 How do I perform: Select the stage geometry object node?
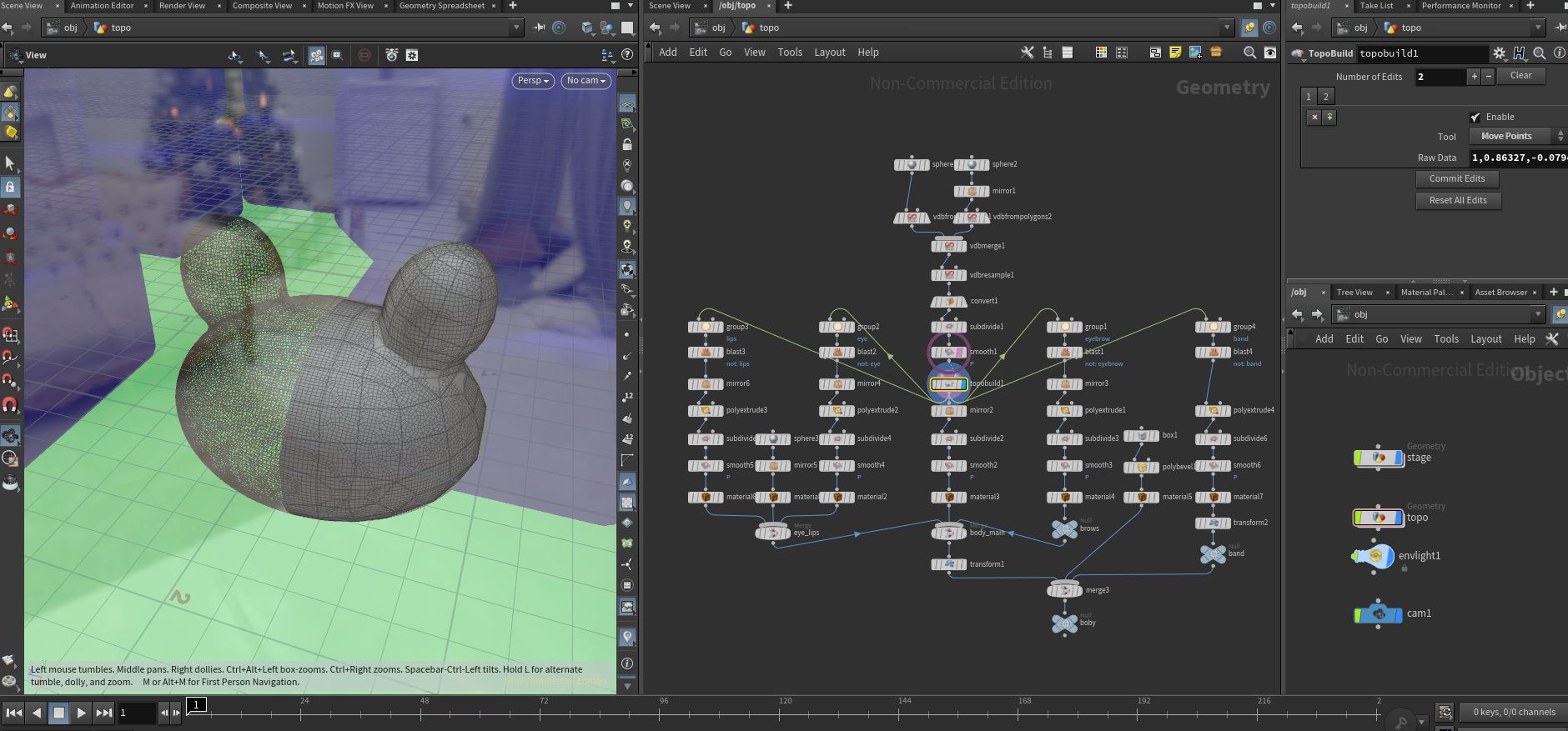[1378, 458]
